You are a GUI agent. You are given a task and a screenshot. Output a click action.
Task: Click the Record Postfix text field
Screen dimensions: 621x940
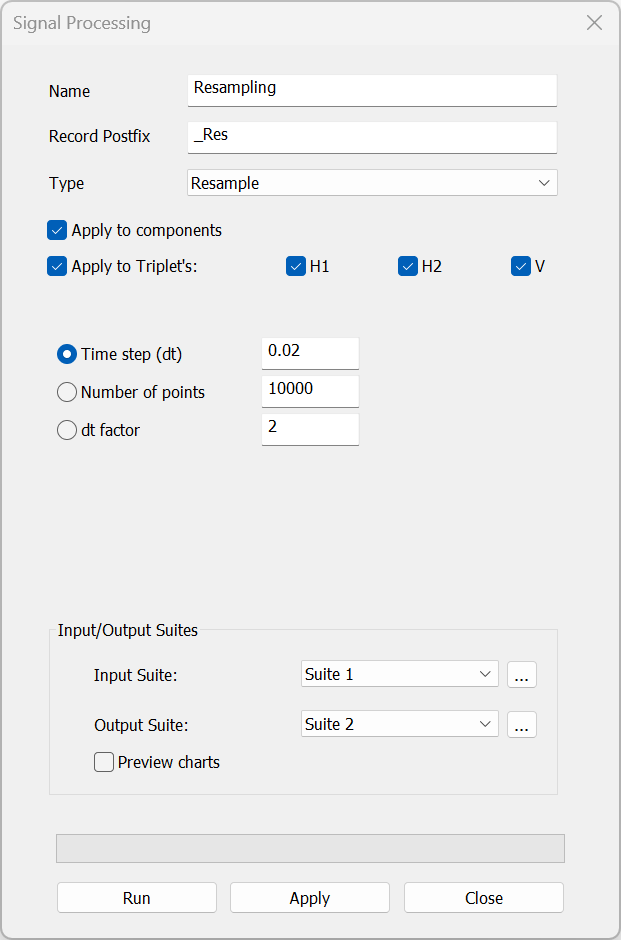coord(372,136)
